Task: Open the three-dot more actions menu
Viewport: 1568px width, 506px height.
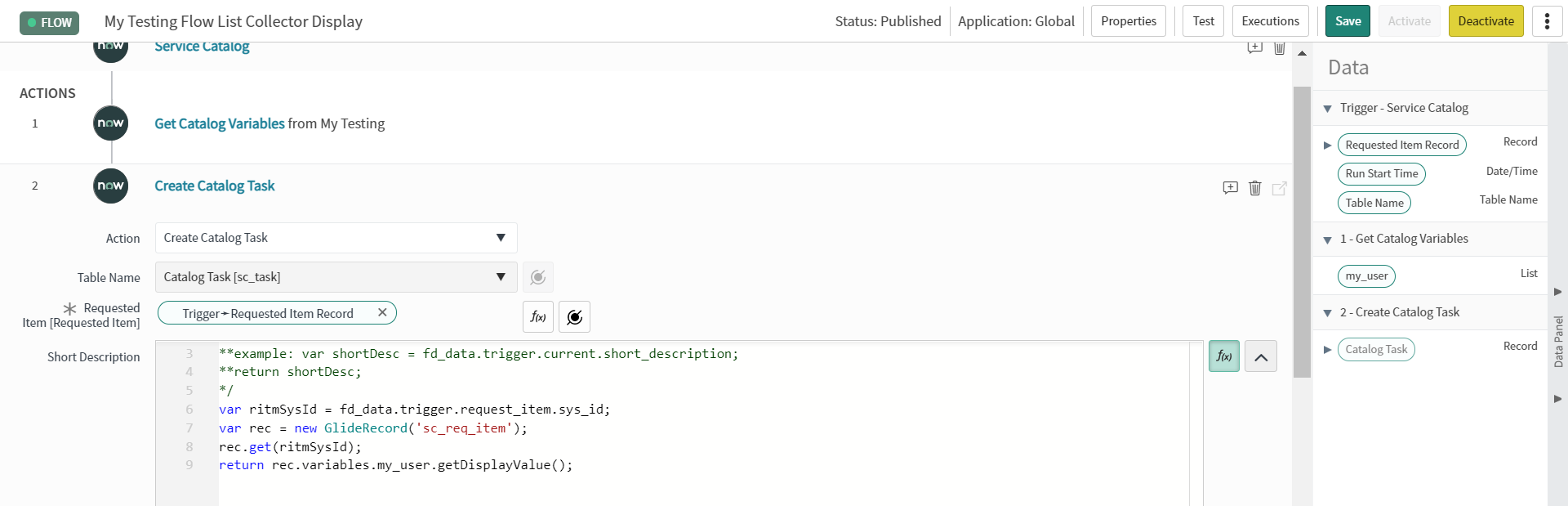Action: tap(1547, 21)
